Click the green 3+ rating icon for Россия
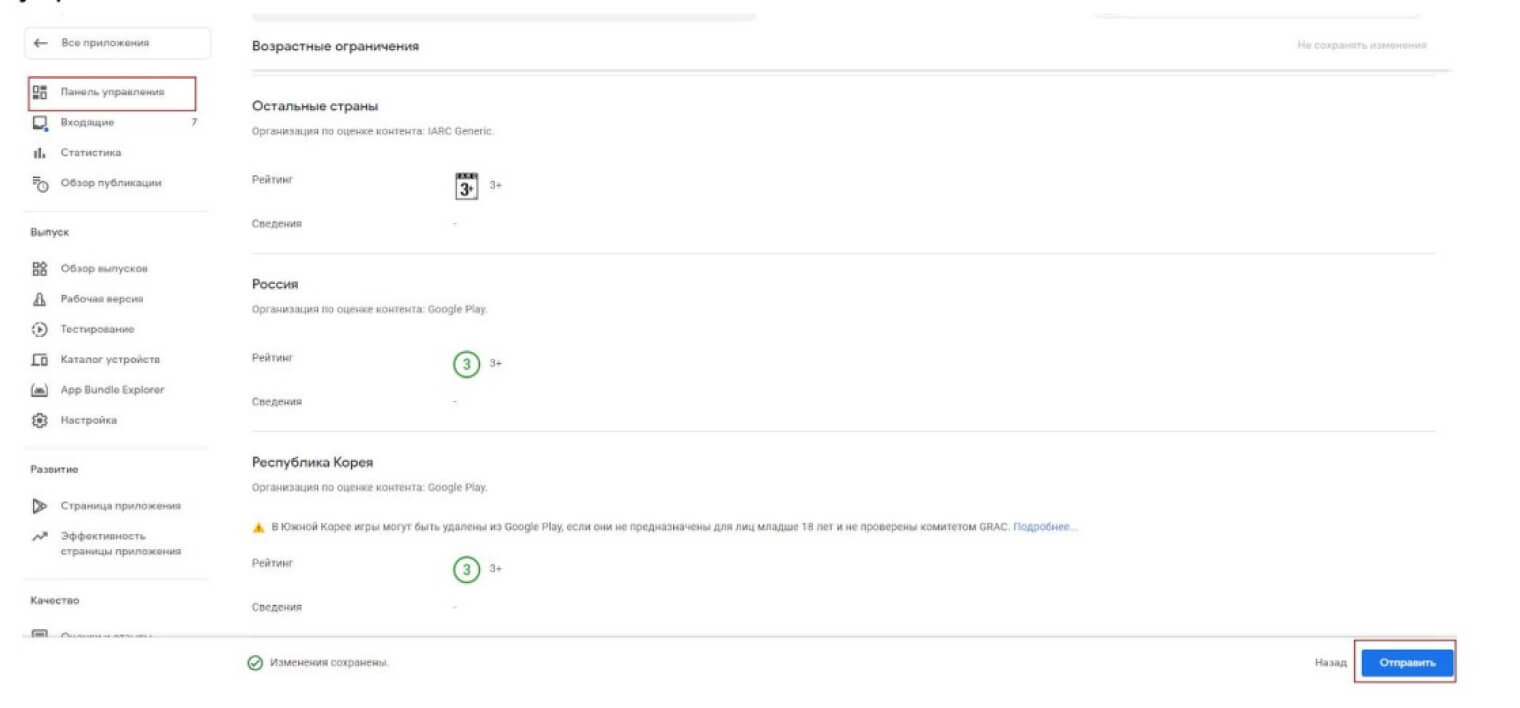 (466, 364)
